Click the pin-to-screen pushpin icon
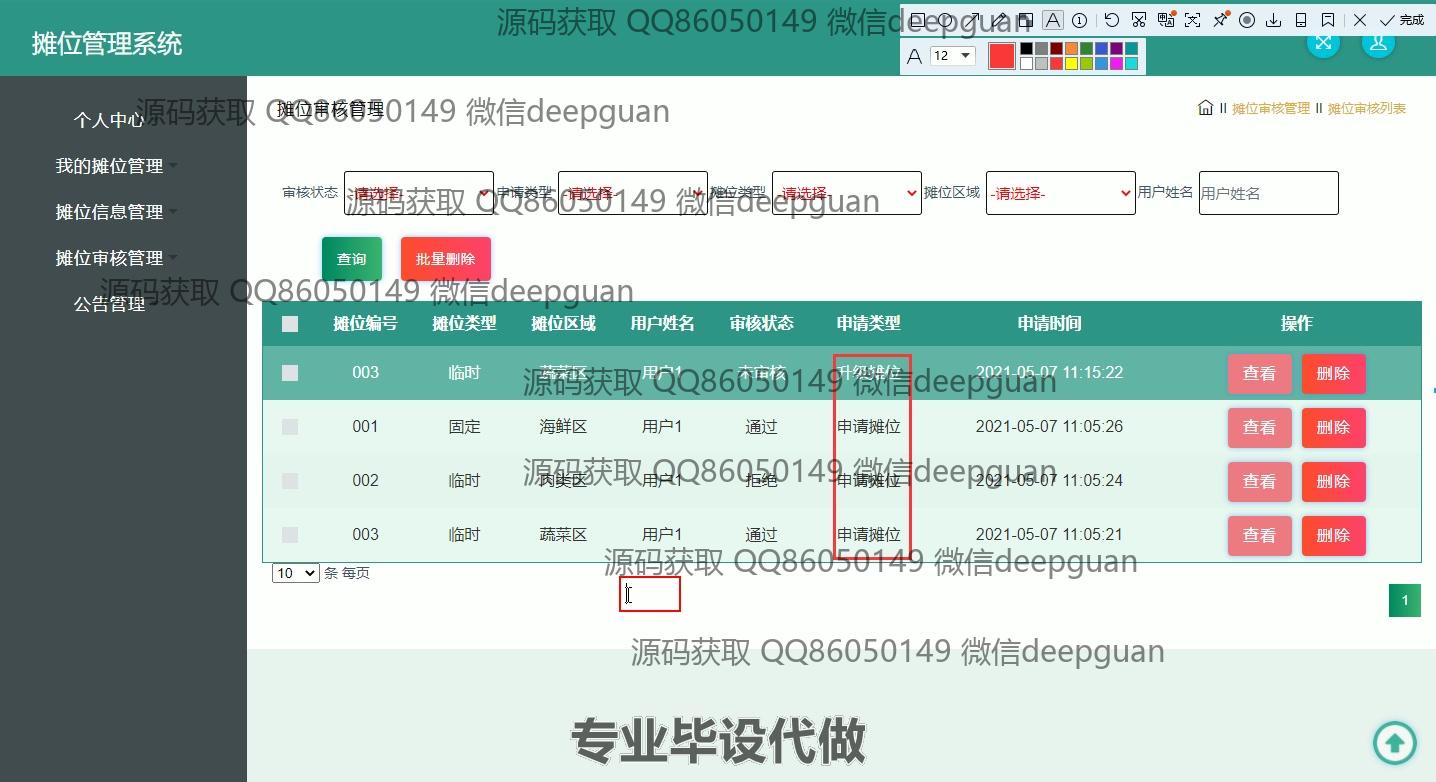The image size is (1436, 782). tap(1220, 20)
